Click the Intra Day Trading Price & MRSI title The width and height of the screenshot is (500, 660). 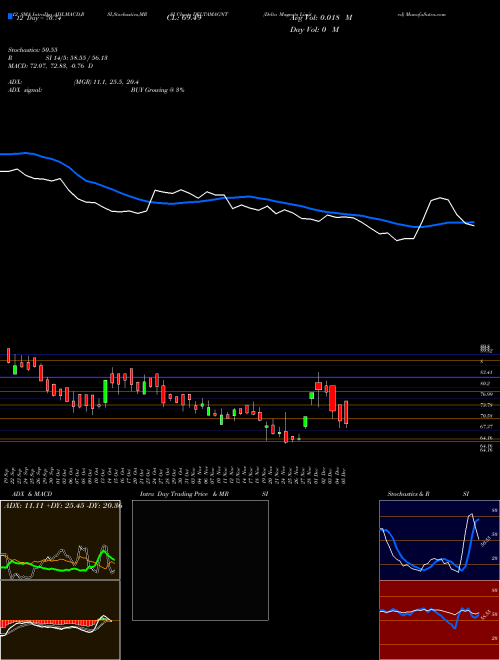point(204,494)
